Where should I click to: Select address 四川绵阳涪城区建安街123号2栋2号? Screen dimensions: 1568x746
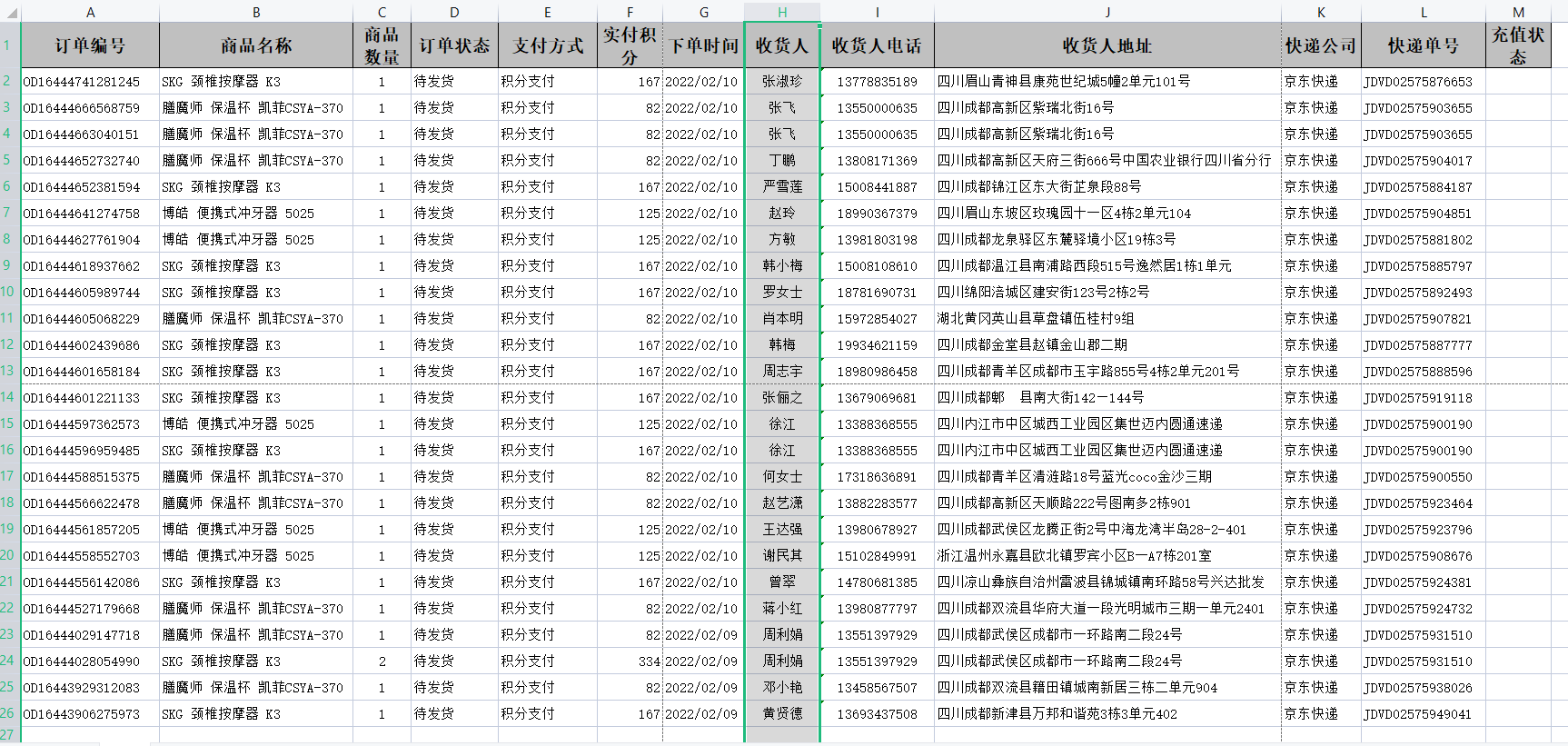1107,293
